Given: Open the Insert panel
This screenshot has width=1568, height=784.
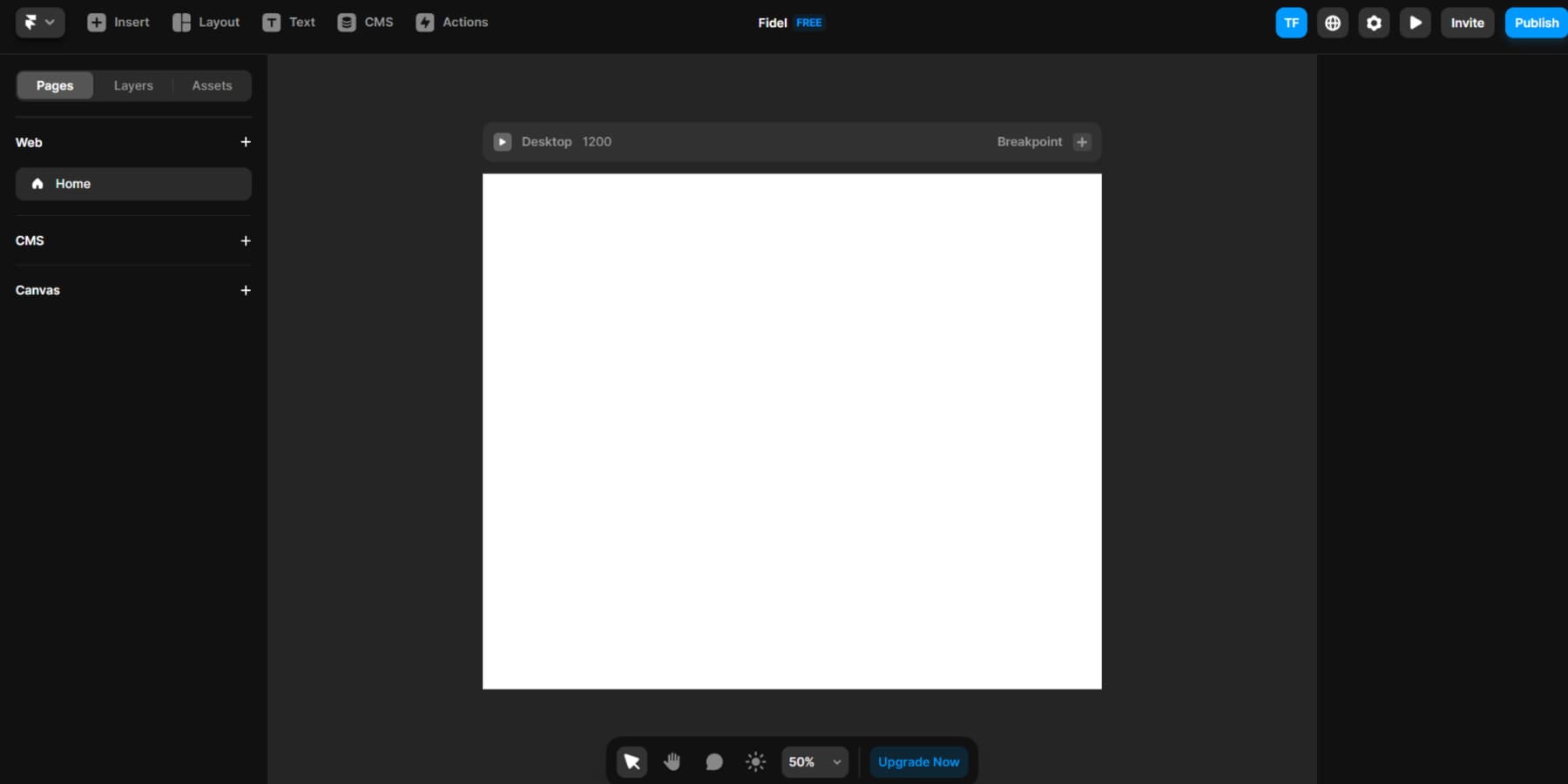Looking at the screenshot, I should pos(118,22).
